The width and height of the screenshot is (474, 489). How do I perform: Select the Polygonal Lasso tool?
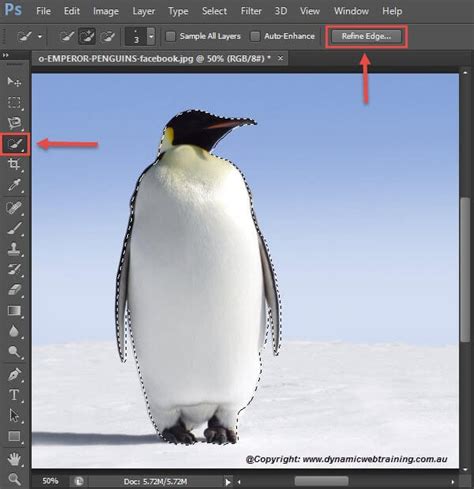point(14,123)
